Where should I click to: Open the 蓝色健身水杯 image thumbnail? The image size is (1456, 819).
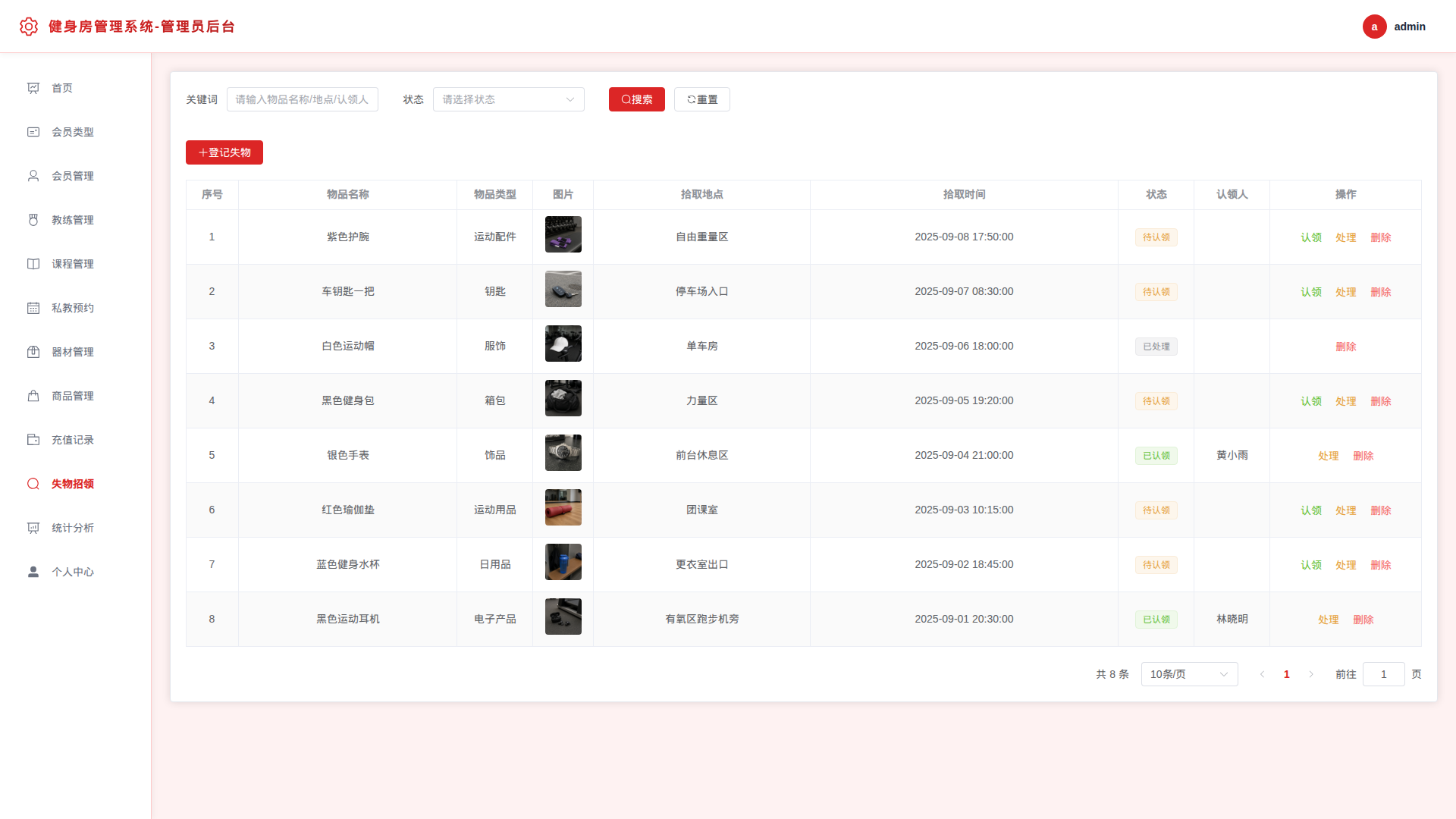563,562
